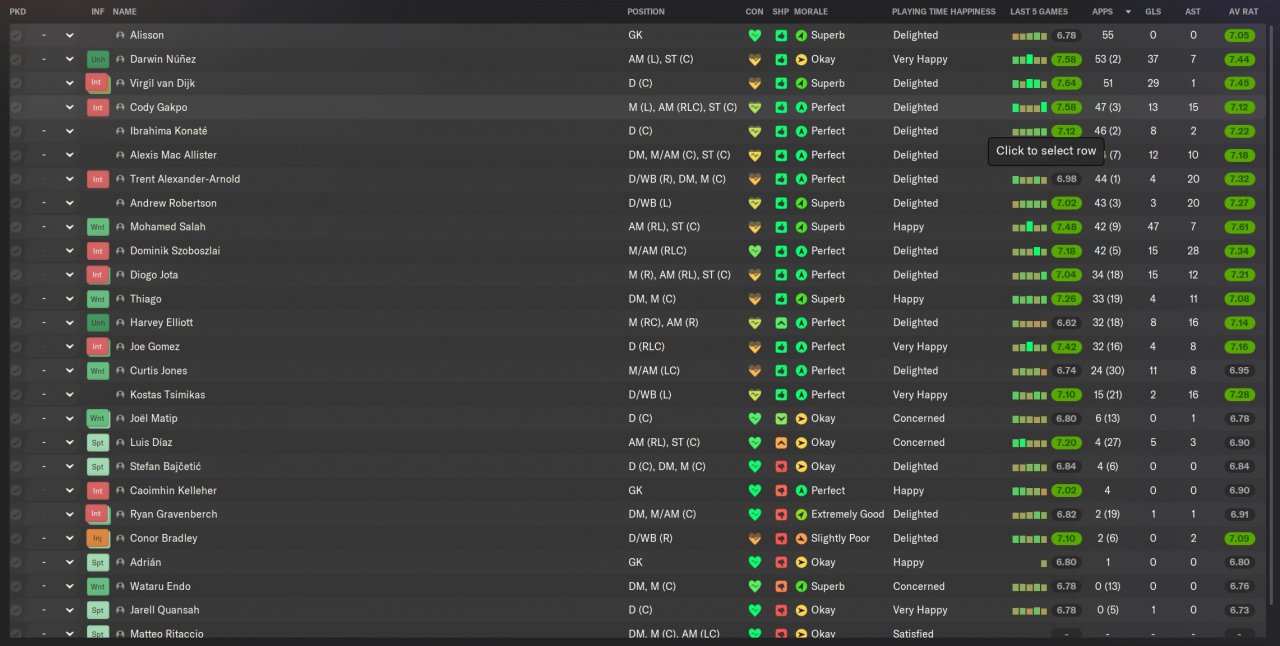The width and height of the screenshot is (1280, 646).
Task: Click Mohamed Salah's 7.61 average rating pill
Action: 1239,227
